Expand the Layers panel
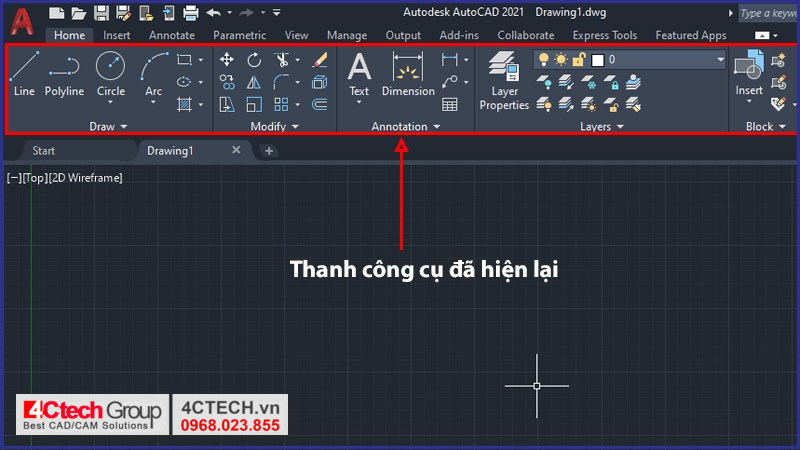 tap(602, 127)
